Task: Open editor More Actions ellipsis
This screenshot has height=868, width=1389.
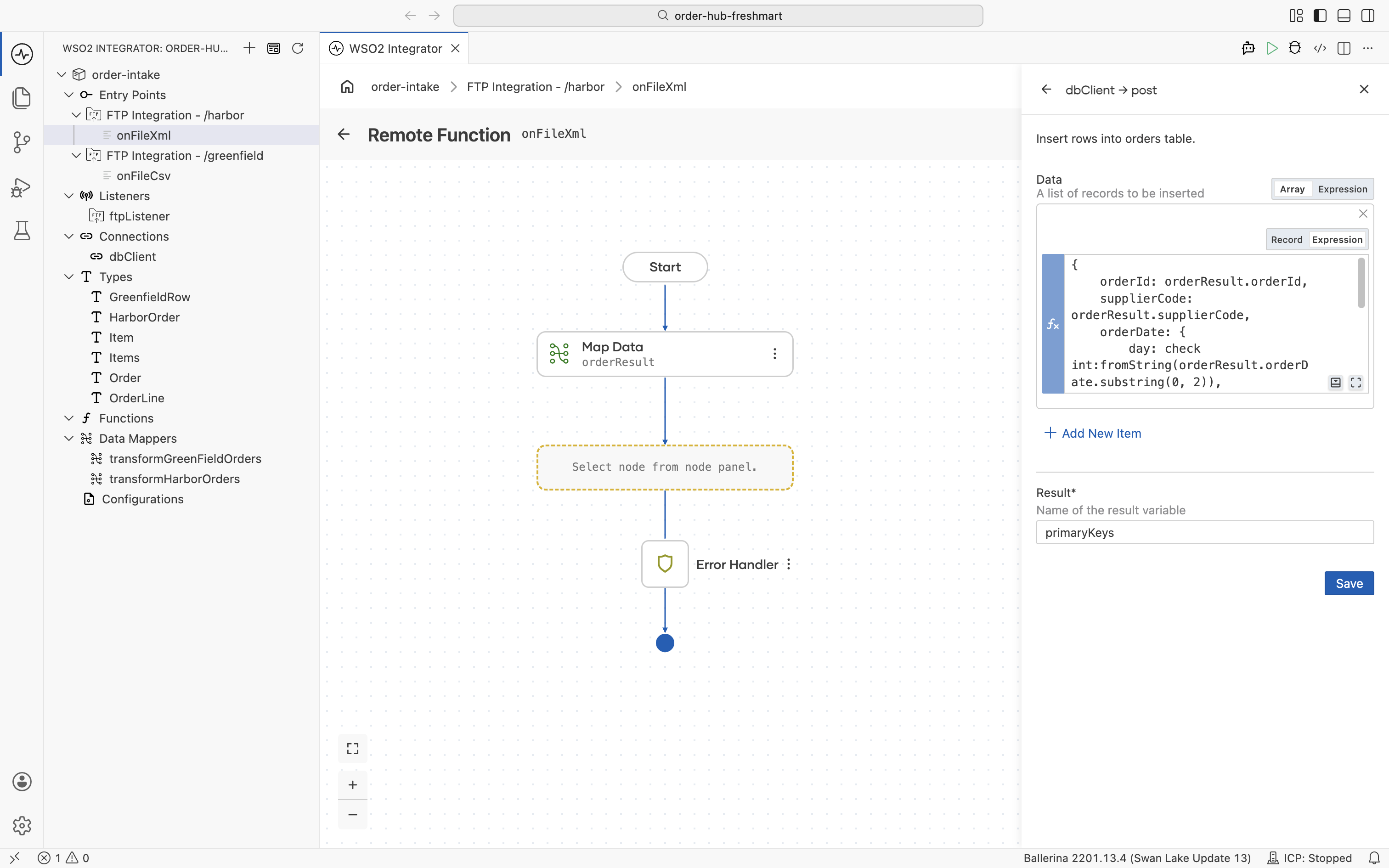Action: (x=1368, y=48)
